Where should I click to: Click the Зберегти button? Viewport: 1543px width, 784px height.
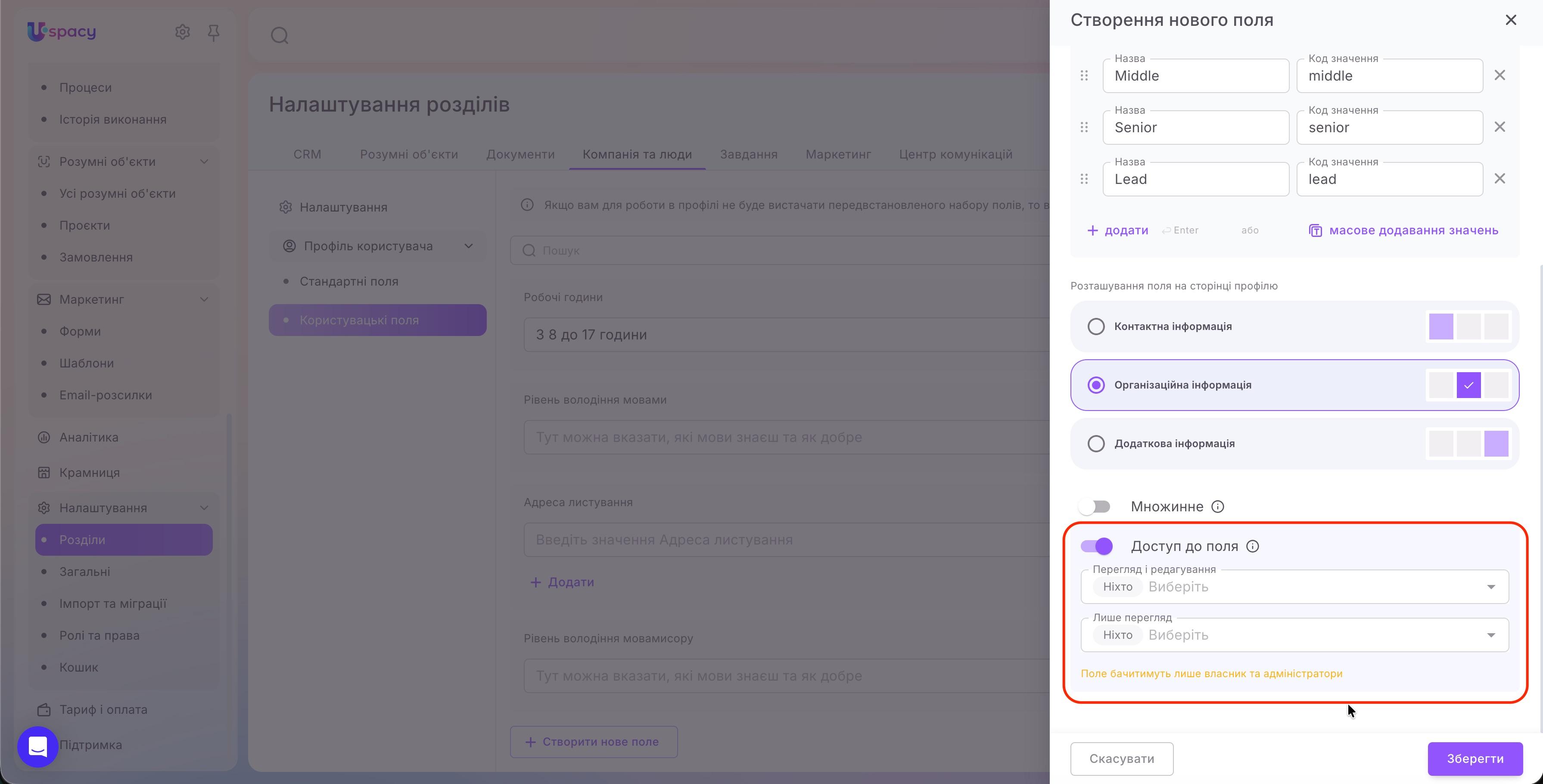1475,759
